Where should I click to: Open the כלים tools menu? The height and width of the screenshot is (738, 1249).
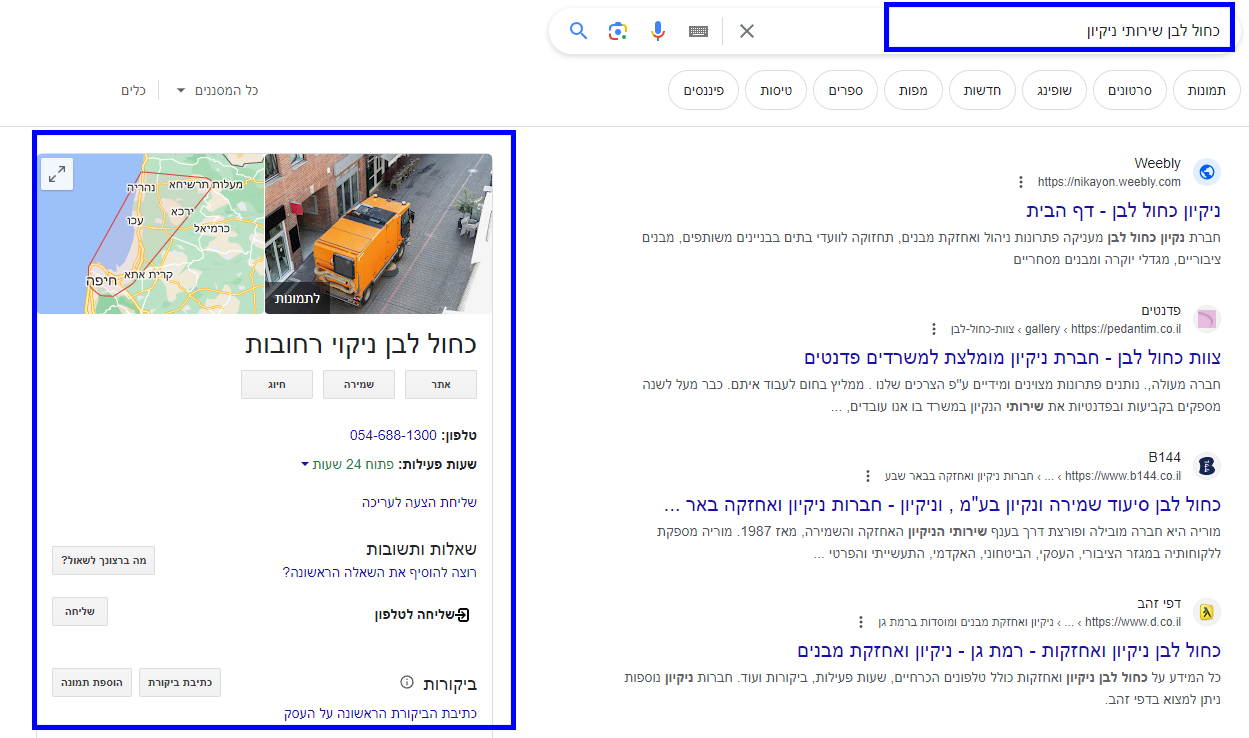(x=133, y=91)
